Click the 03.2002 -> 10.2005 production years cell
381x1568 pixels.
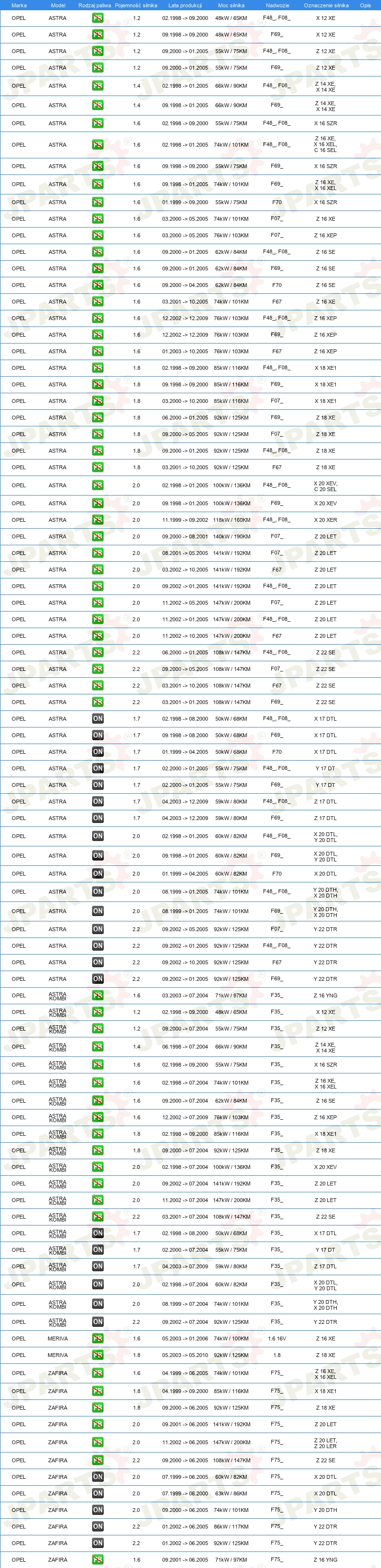tap(185, 570)
